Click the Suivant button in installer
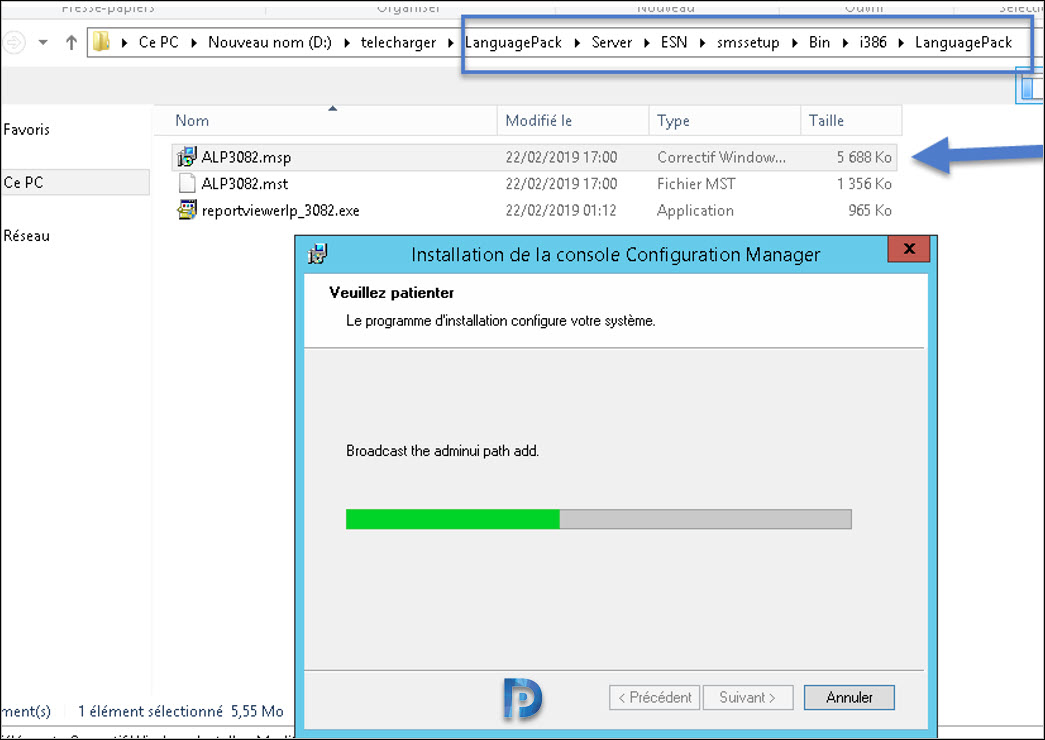1045x740 pixels. pos(748,697)
